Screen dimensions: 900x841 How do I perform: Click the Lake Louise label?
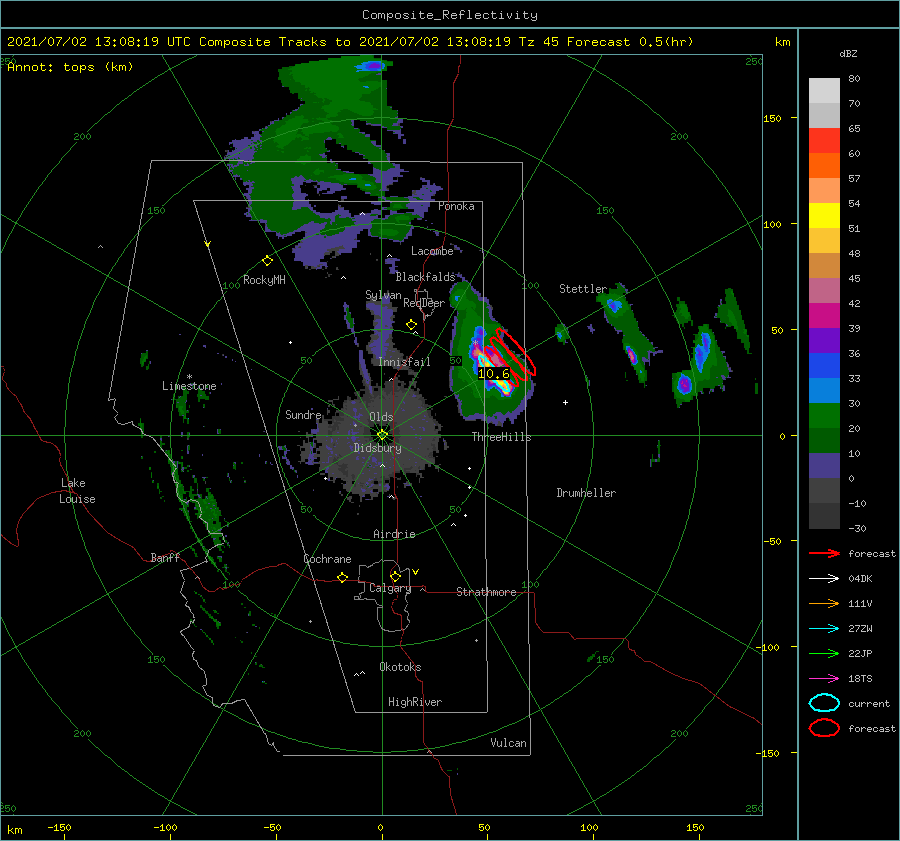pos(77,491)
